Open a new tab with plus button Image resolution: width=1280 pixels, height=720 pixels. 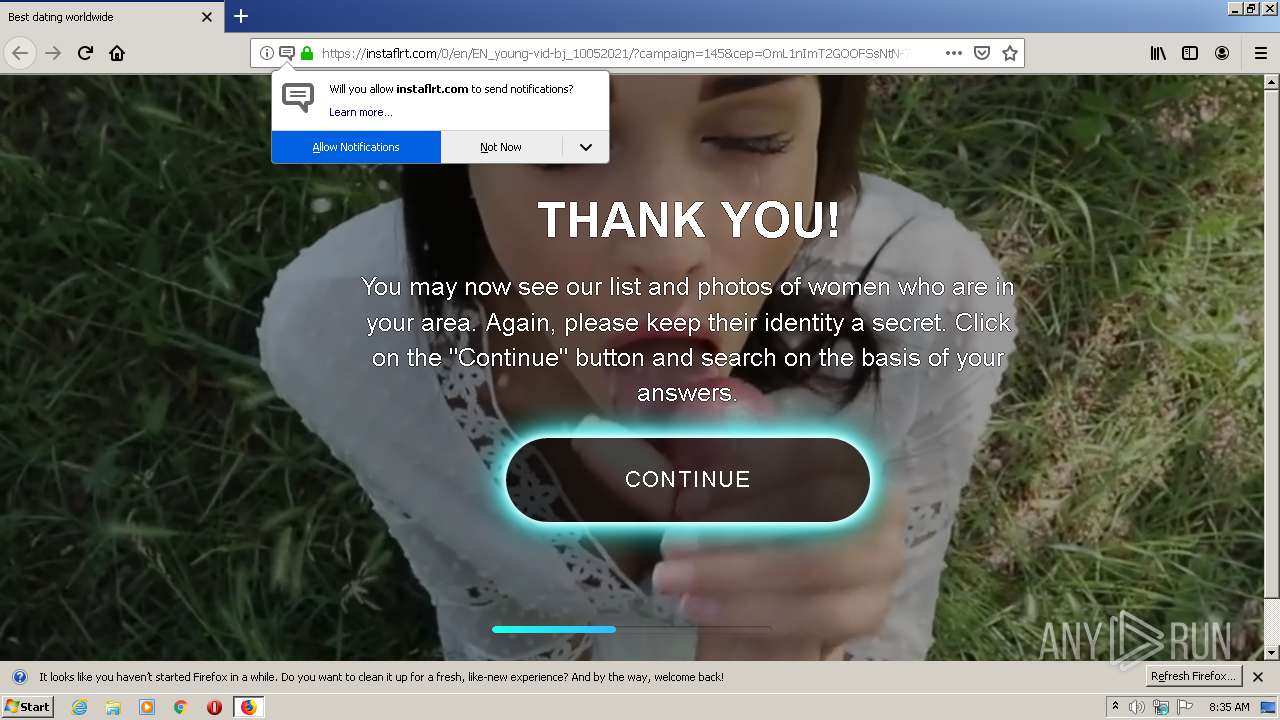[x=241, y=16]
